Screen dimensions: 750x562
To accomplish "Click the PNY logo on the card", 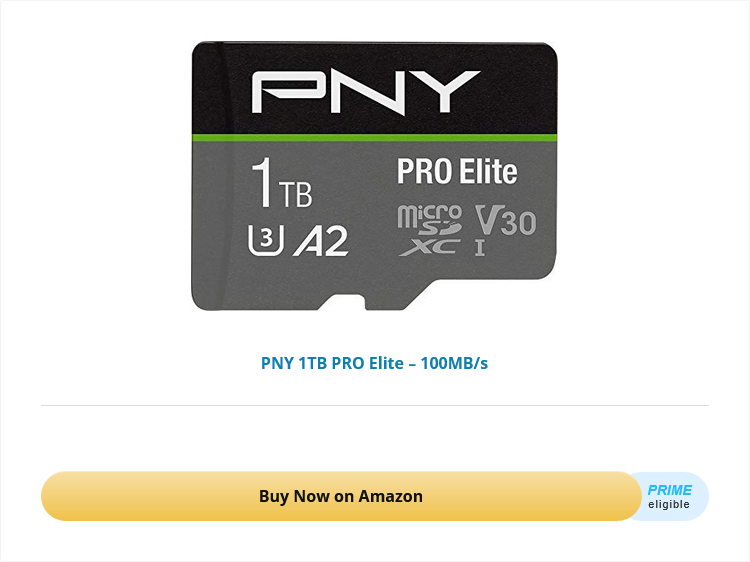I will point(365,92).
